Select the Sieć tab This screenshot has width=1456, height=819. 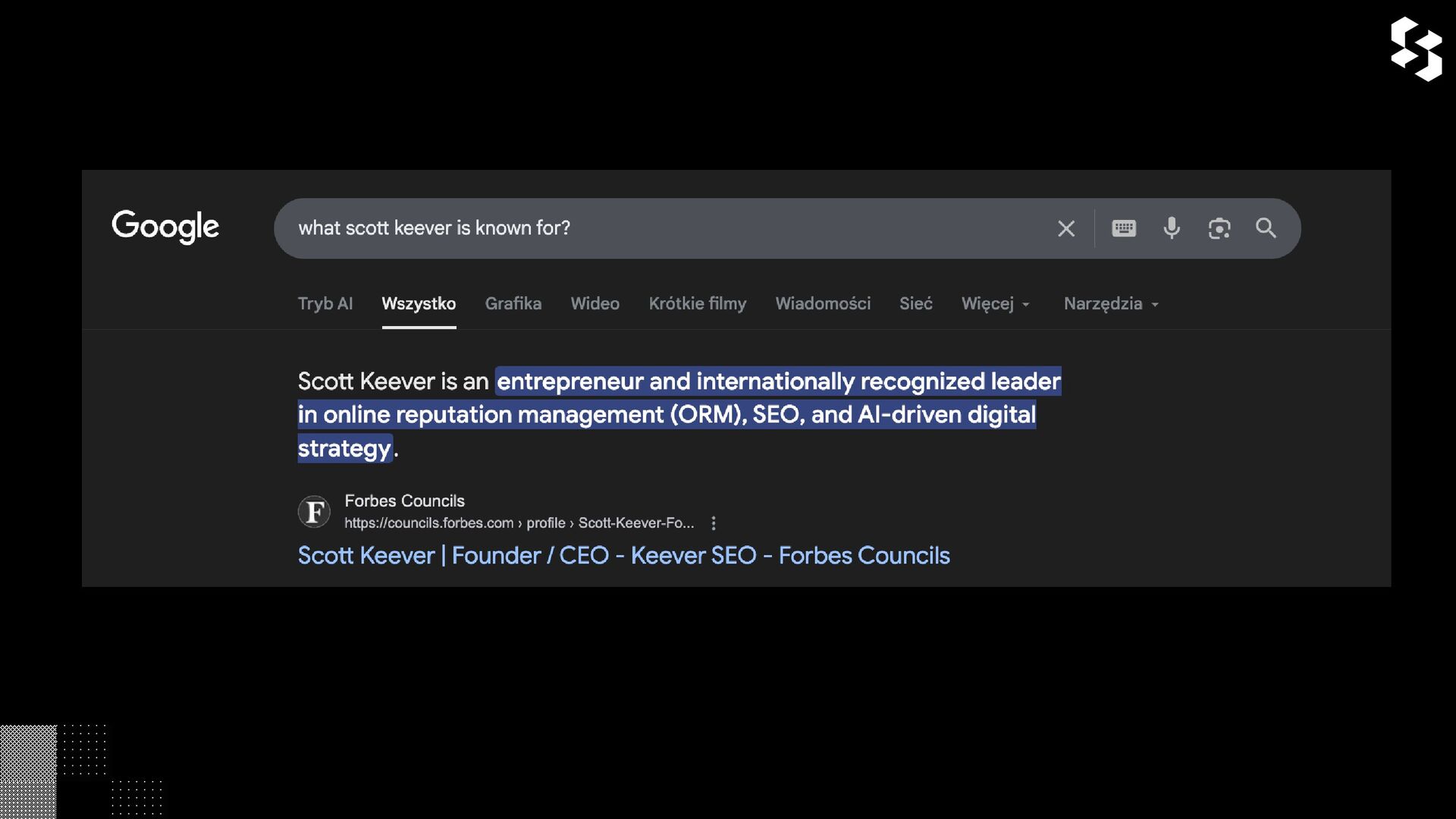(x=916, y=304)
